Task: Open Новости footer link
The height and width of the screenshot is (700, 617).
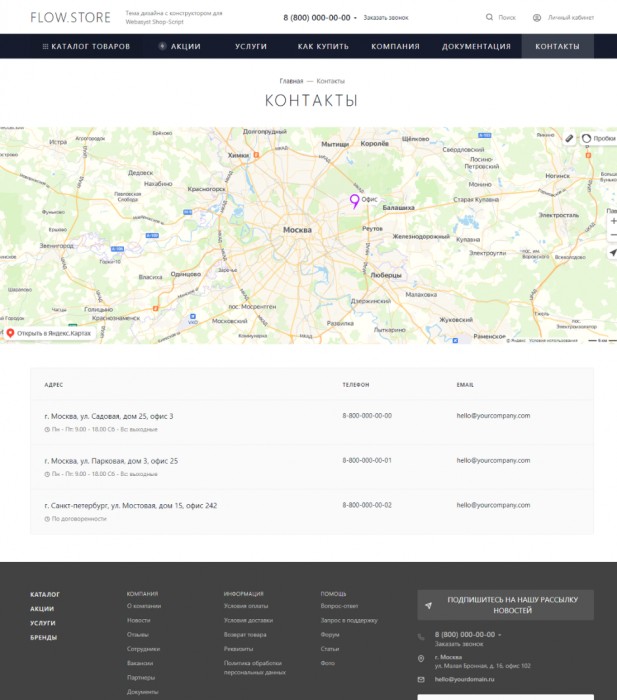Action: pos(138,620)
